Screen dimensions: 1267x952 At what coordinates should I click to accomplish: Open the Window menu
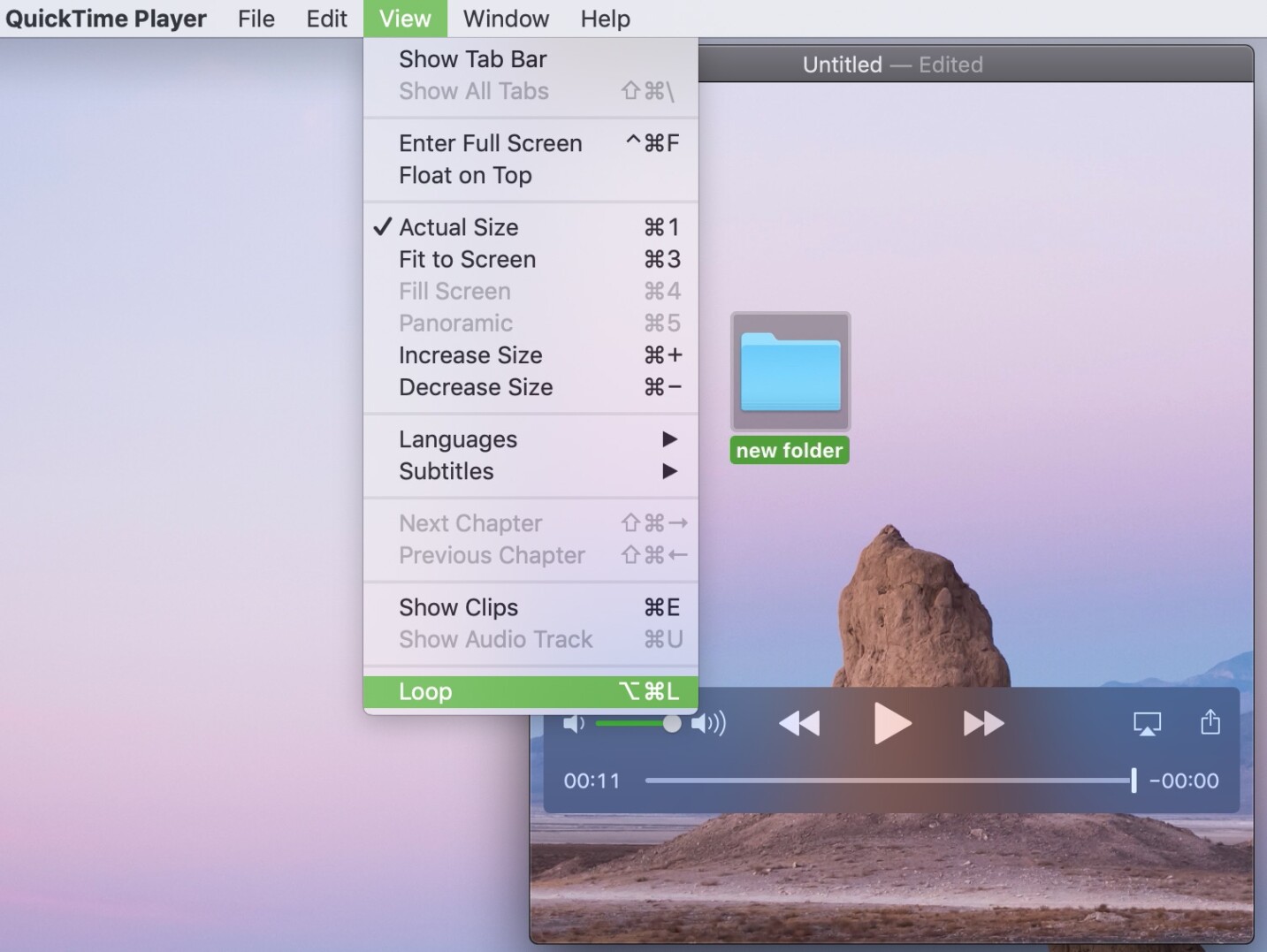[505, 18]
